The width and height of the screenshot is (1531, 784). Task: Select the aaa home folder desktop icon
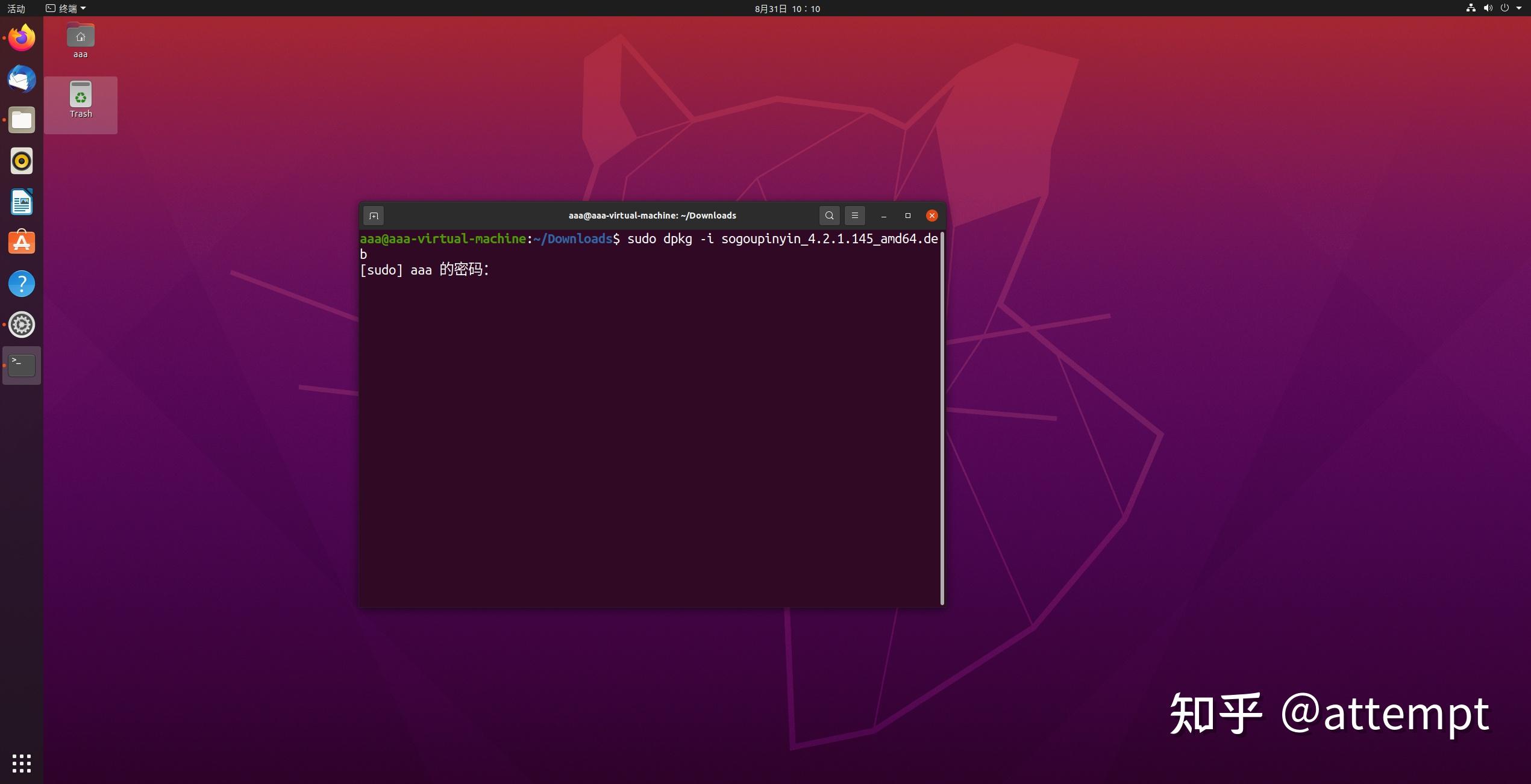click(x=80, y=41)
